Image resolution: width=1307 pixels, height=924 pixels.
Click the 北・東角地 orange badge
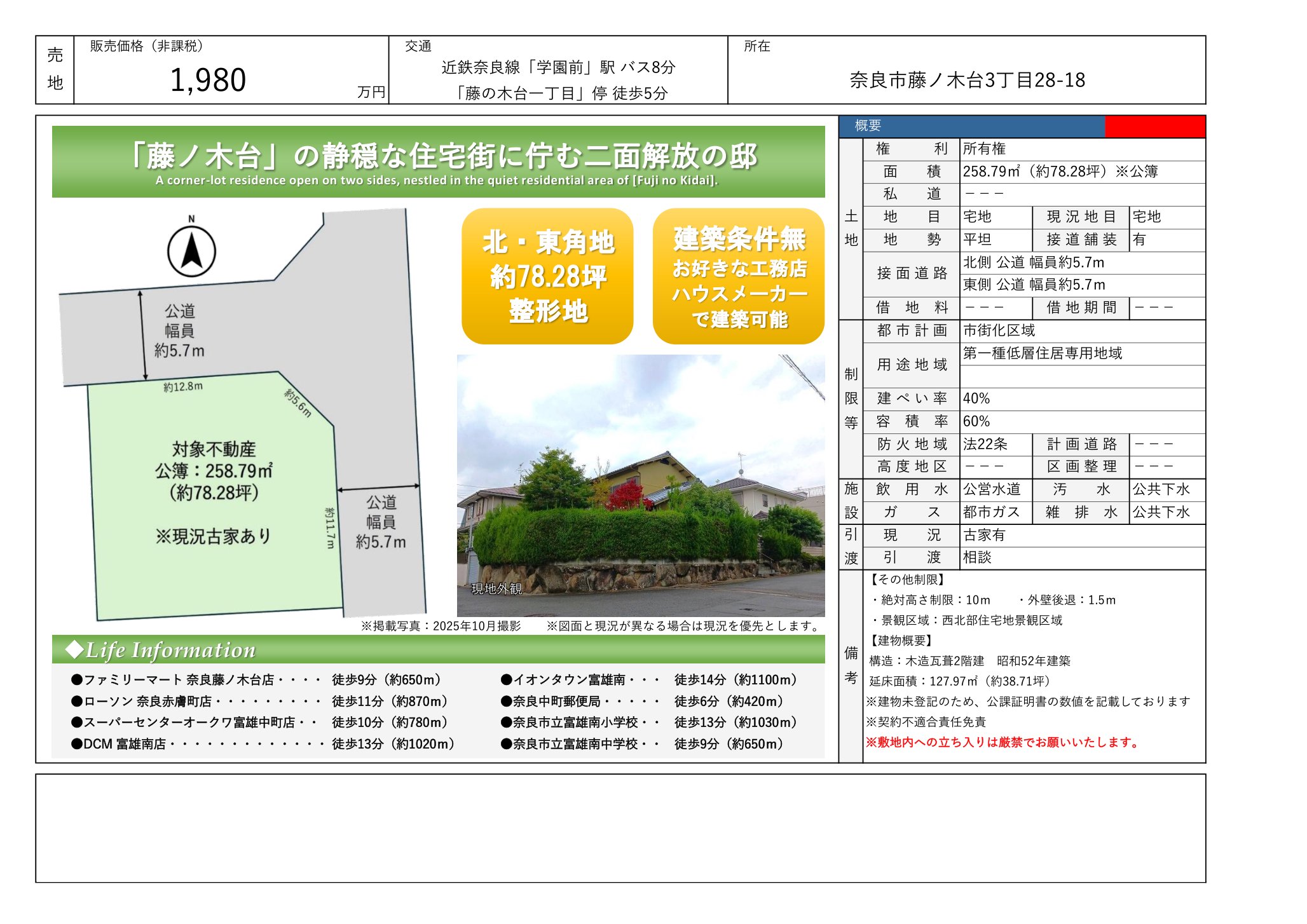click(547, 276)
